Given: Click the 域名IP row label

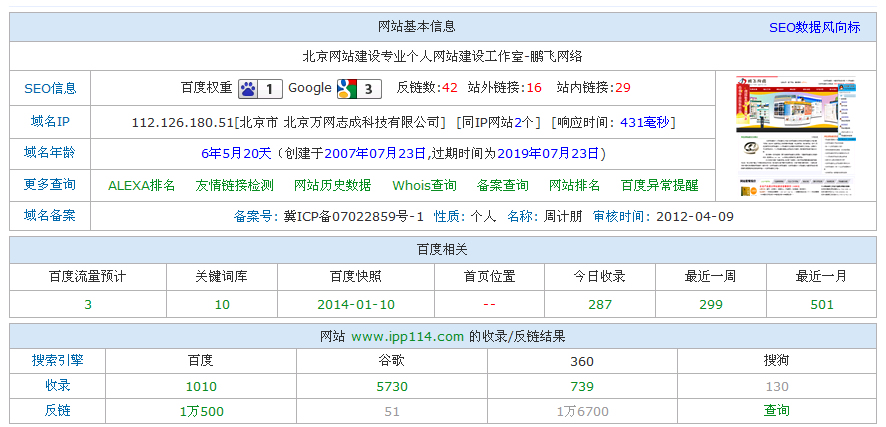Looking at the screenshot, I should click(x=50, y=121).
